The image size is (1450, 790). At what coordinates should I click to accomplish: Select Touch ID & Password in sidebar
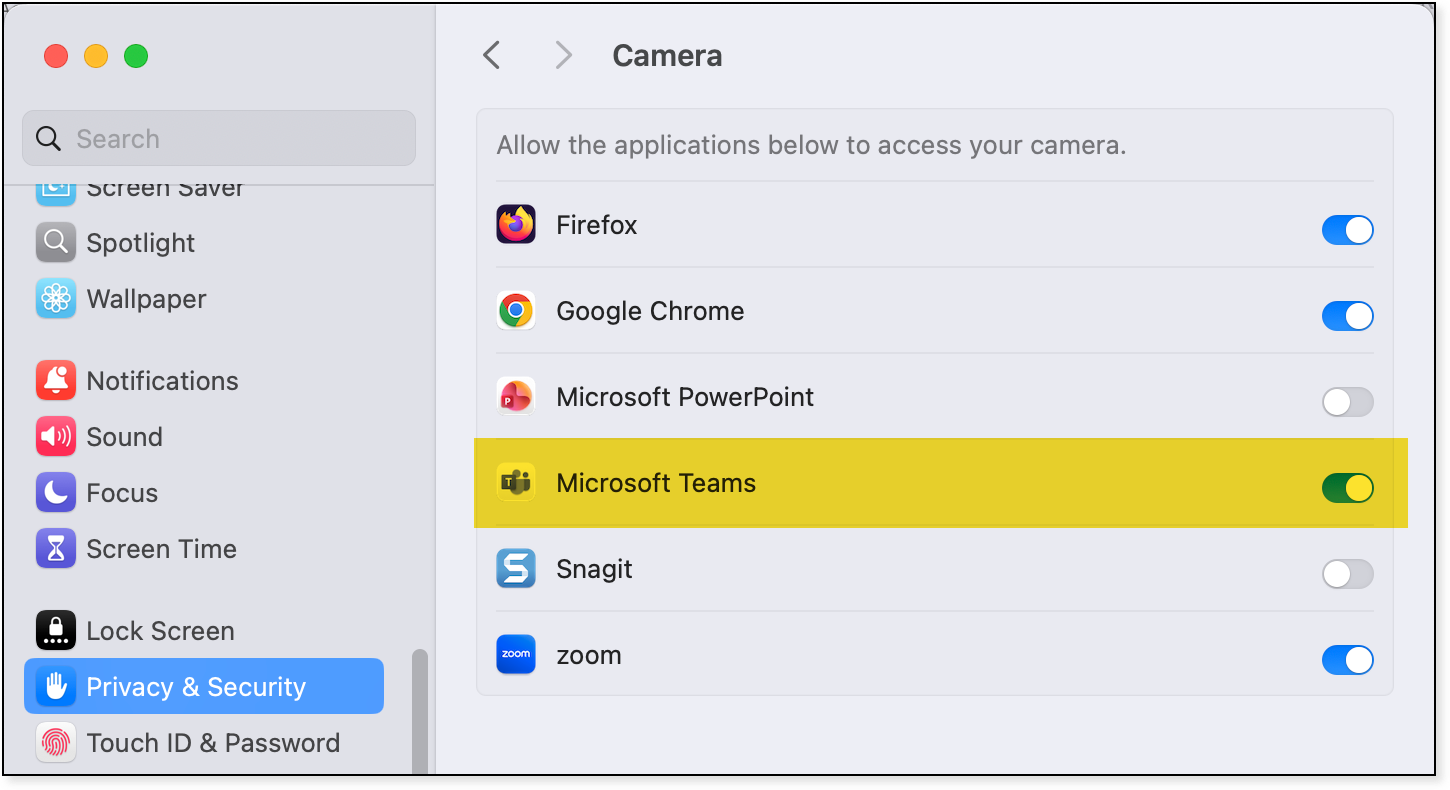point(213,743)
